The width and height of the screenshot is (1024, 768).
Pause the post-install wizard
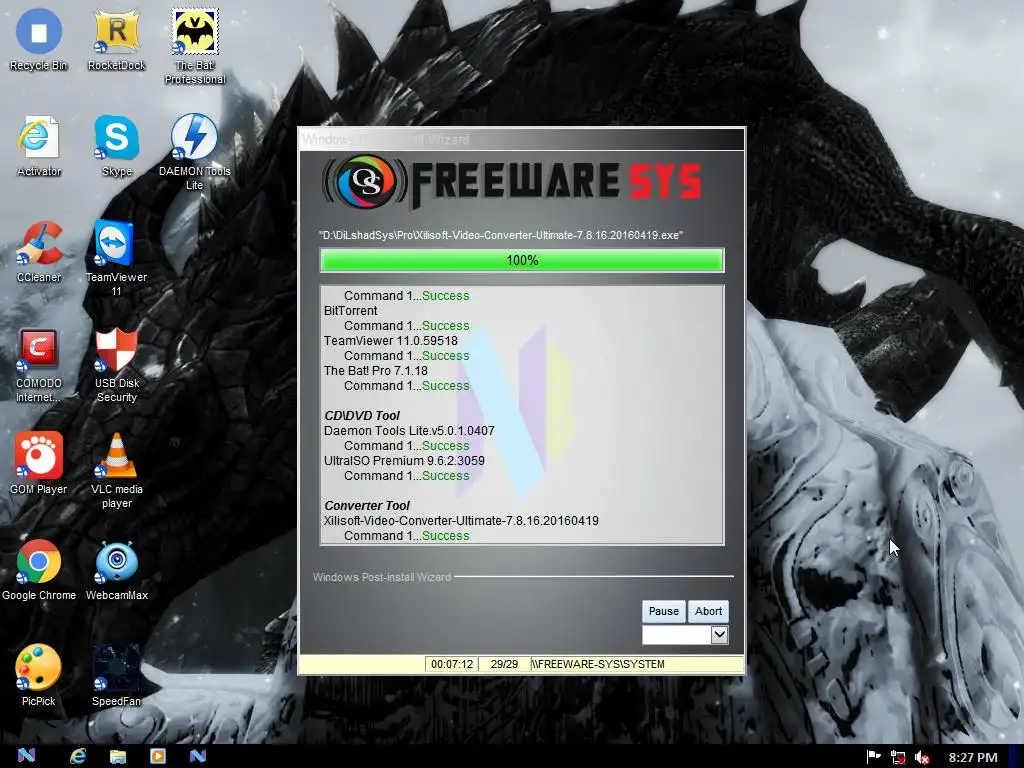click(x=664, y=611)
